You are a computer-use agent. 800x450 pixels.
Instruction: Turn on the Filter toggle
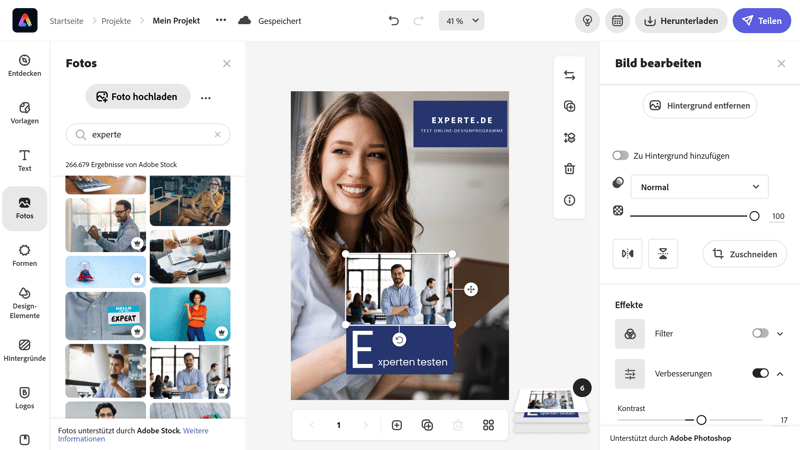[760, 333]
